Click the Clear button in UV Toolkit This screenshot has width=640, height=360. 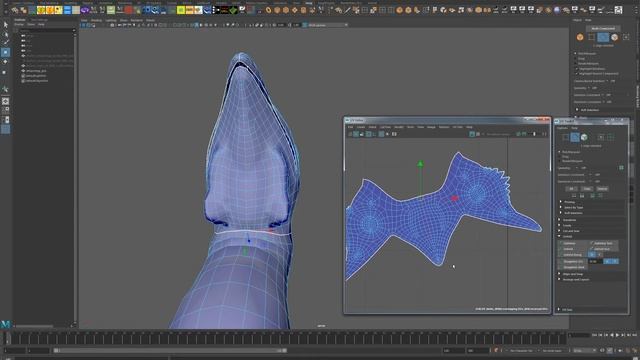(587, 189)
